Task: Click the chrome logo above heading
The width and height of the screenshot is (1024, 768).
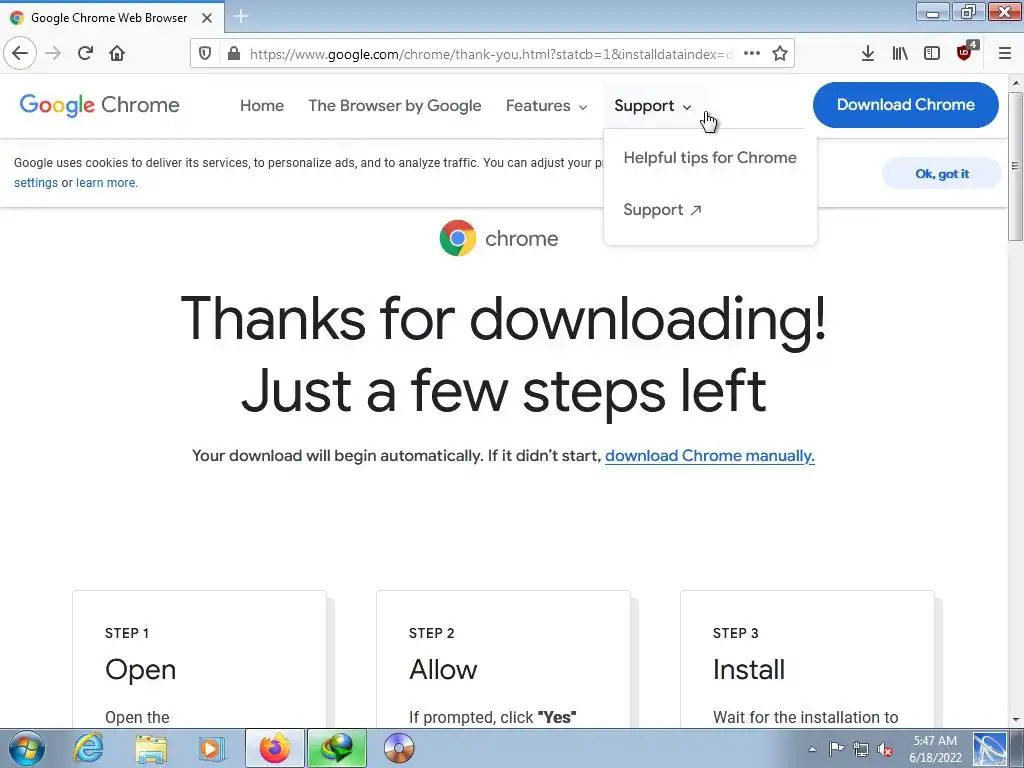Action: (499, 238)
